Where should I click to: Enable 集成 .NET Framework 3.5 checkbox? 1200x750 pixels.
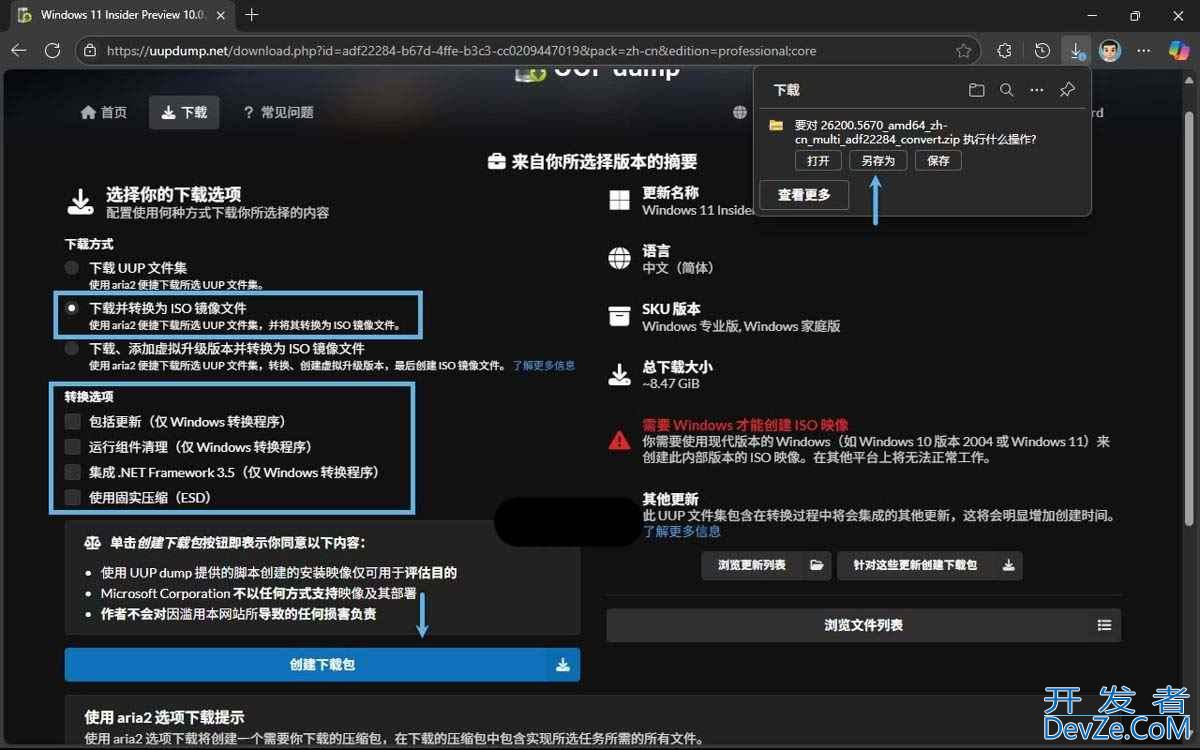[72, 472]
